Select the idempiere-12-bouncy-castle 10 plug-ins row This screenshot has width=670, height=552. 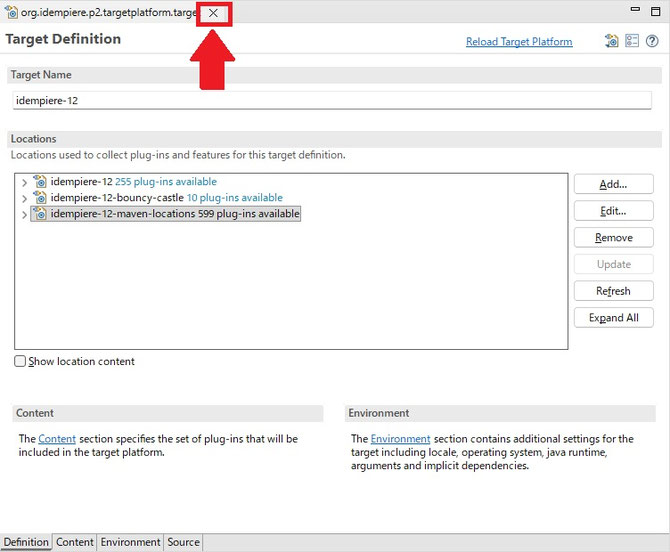pos(167,197)
